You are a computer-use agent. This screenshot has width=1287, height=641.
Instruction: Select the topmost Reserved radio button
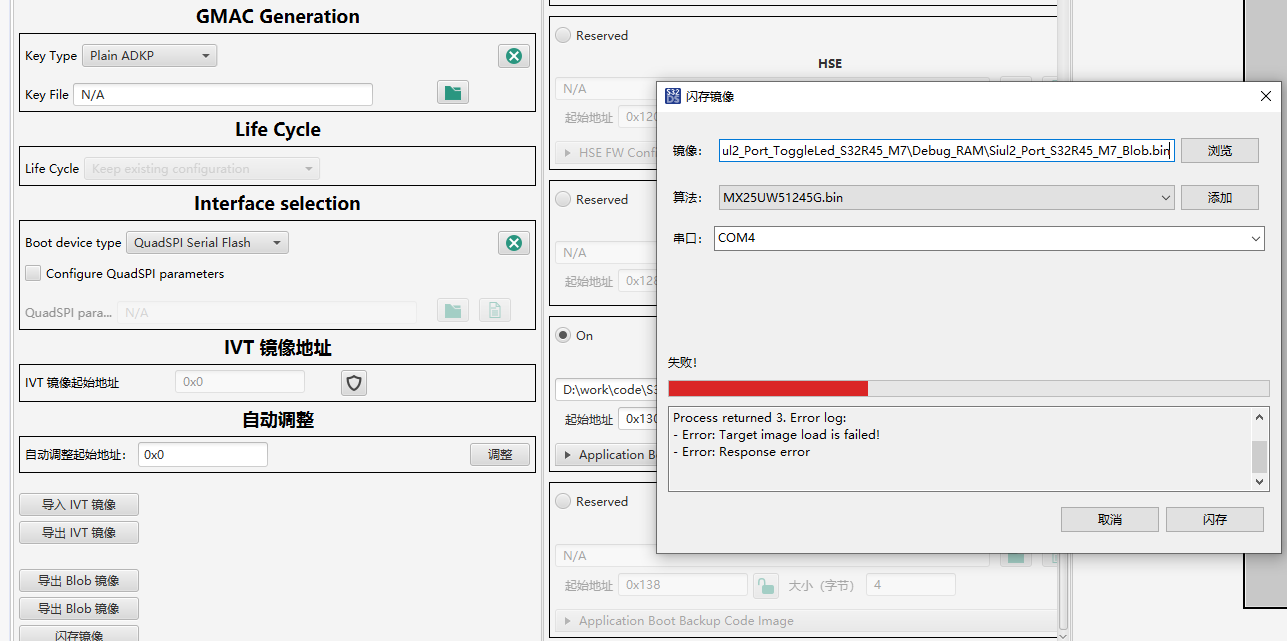click(x=561, y=35)
